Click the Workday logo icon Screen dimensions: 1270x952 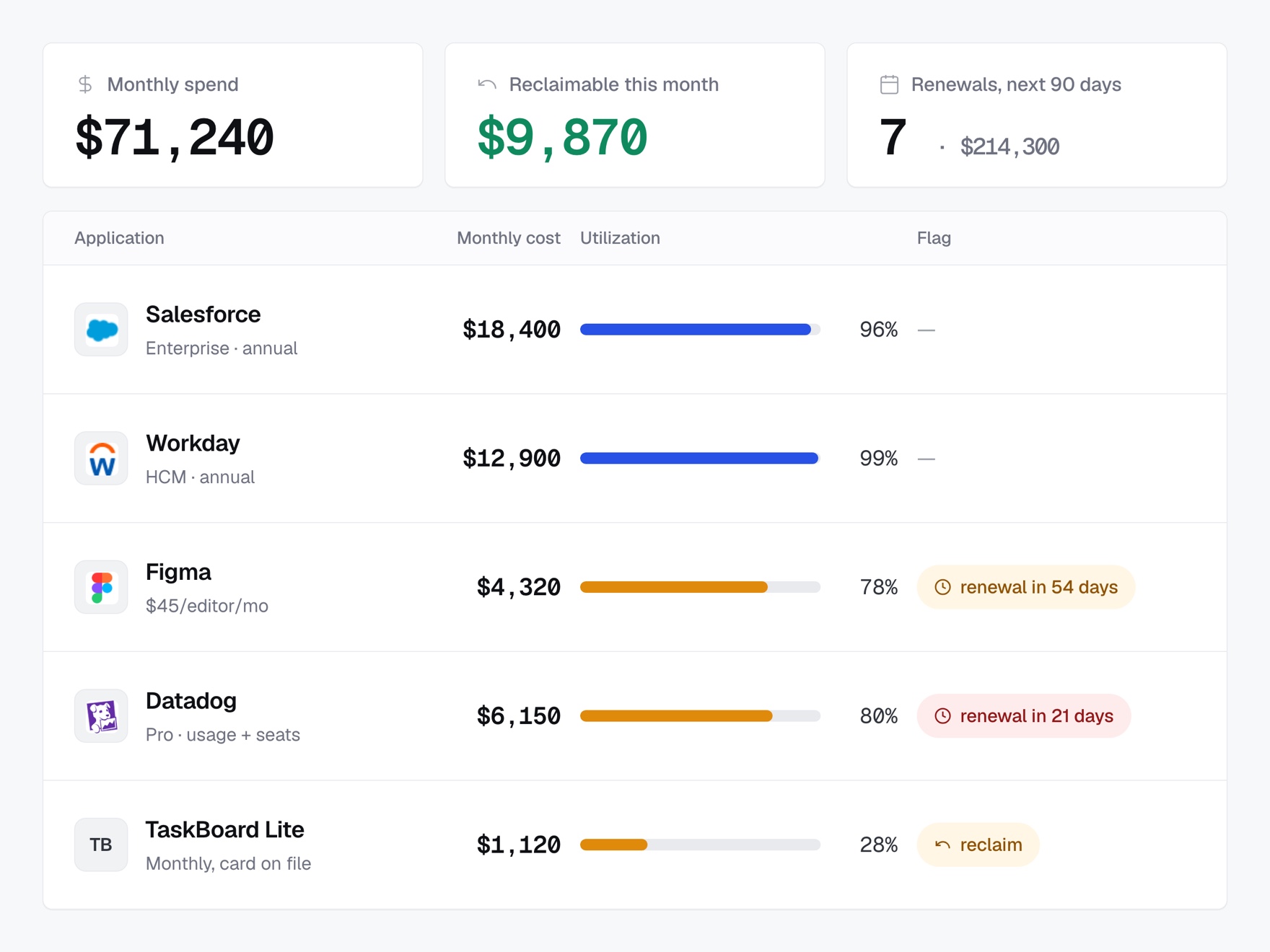[101, 459]
